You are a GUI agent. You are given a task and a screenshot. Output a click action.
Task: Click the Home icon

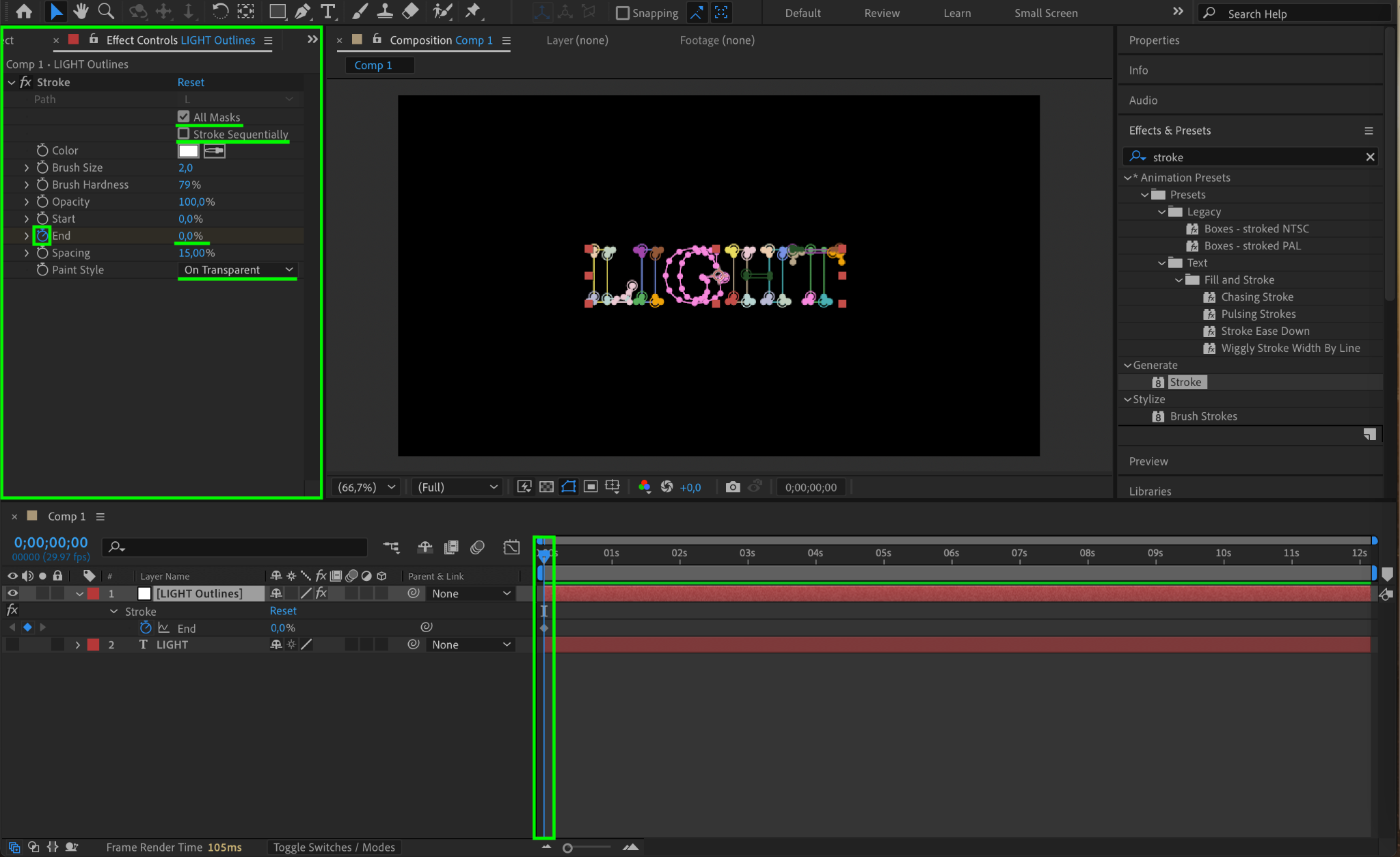24,12
